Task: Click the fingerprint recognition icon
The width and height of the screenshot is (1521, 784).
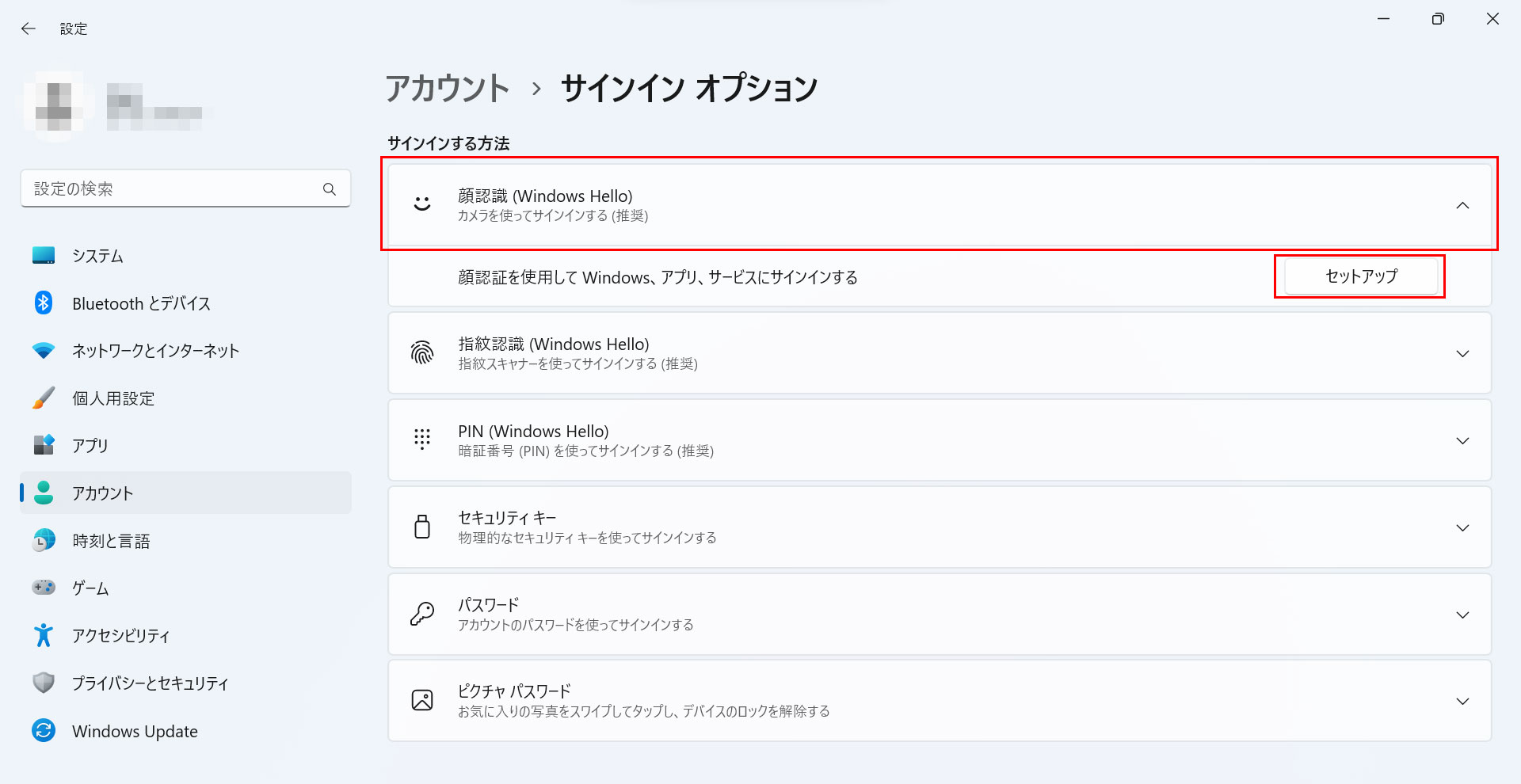Action: pyautogui.click(x=422, y=352)
